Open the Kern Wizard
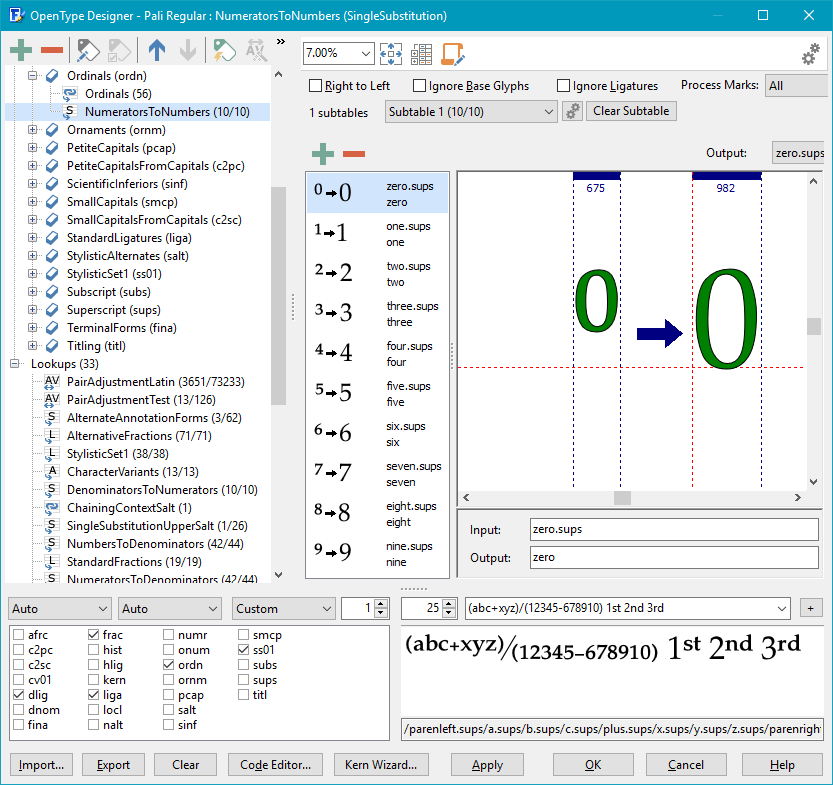Image resolution: width=833 pixels, height=785 pixels. pyautogui.click(x=381, y=765)
